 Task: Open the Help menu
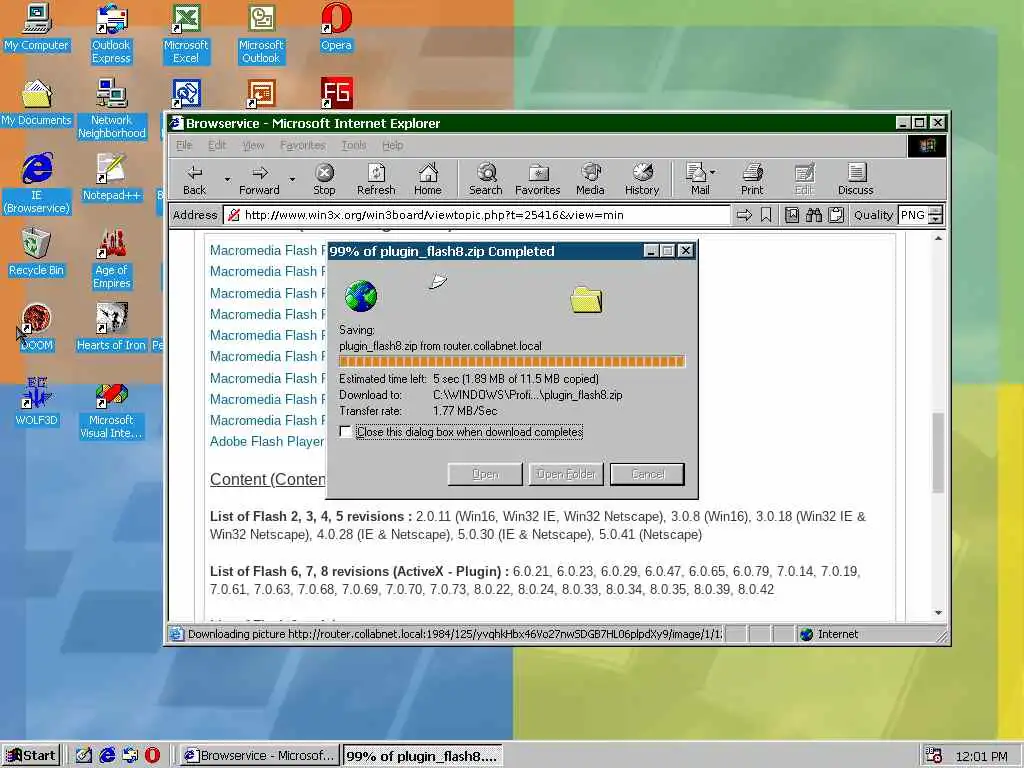click(x=392, y=145)
